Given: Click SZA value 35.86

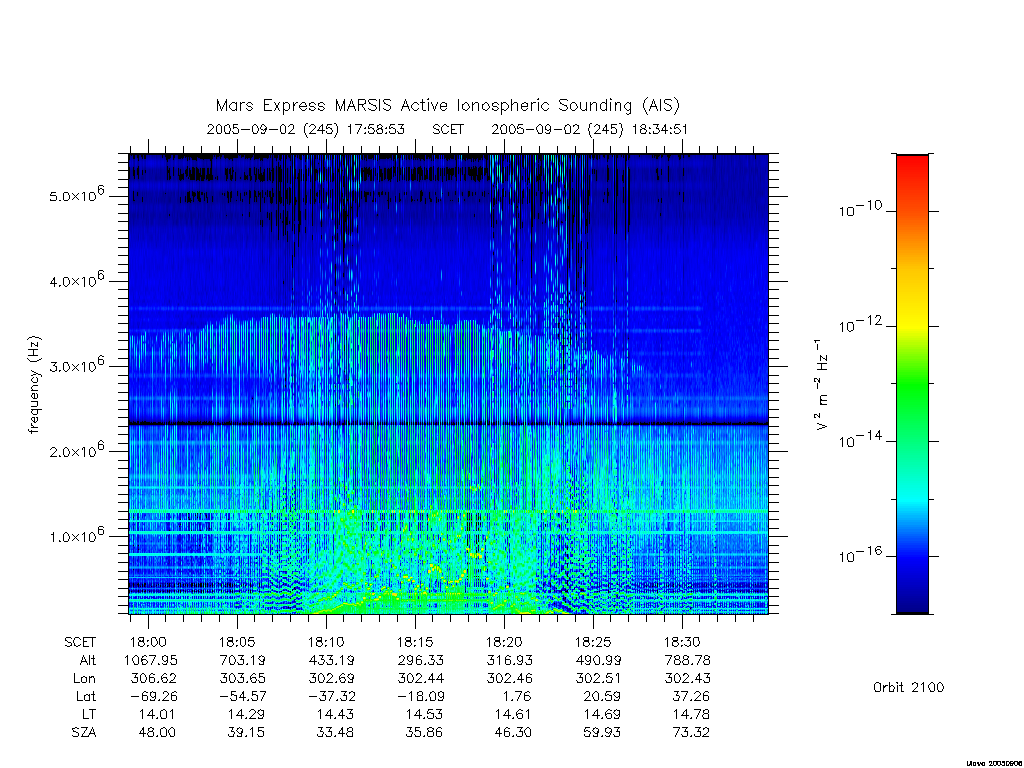Looking at the screenshot, I should (x=424, y=733).
